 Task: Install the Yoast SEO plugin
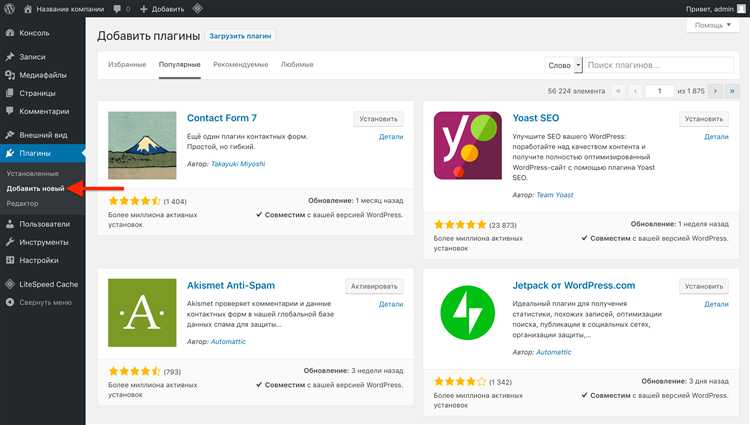(x=704, y=119)
